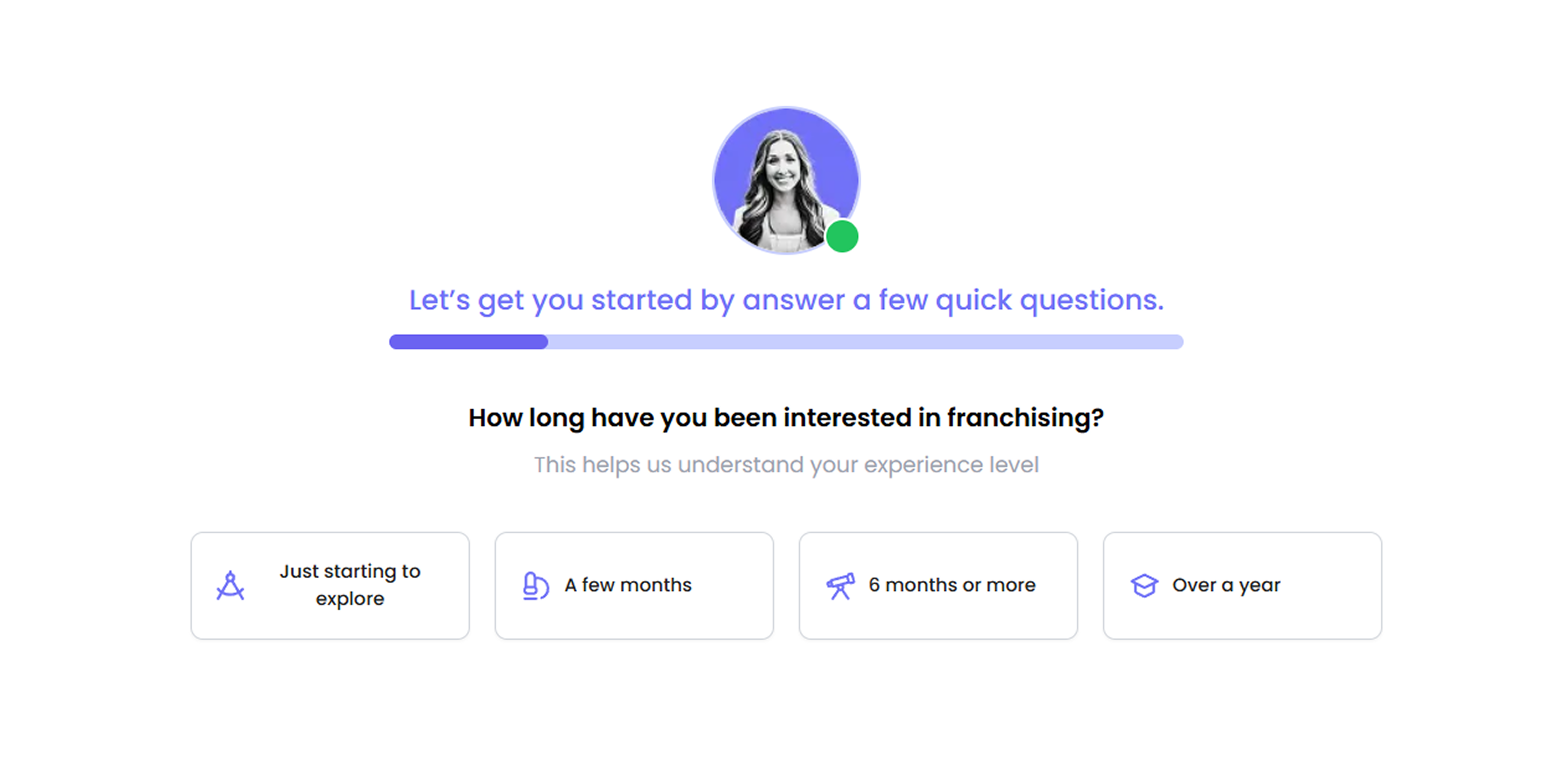Pick the "6 months or more" option

pyautogui.click(x=938, y=586)
